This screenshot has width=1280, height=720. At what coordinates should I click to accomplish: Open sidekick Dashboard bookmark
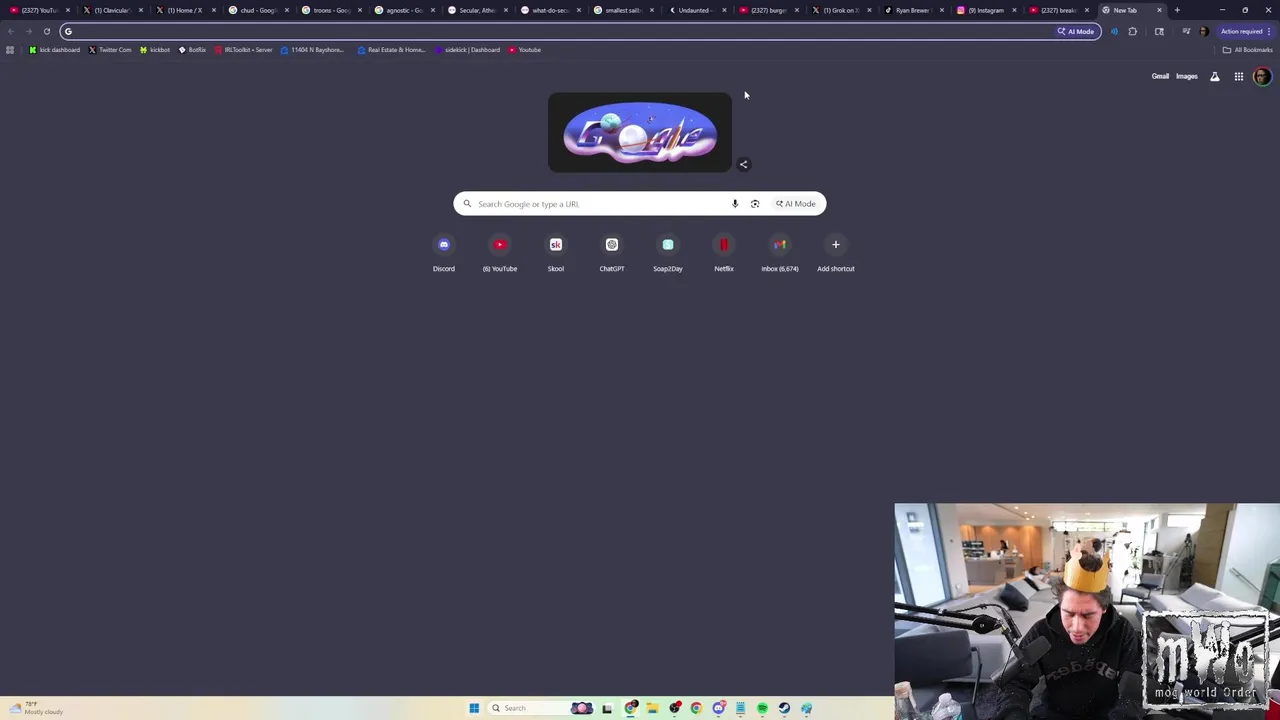click(x=468, y=50)
